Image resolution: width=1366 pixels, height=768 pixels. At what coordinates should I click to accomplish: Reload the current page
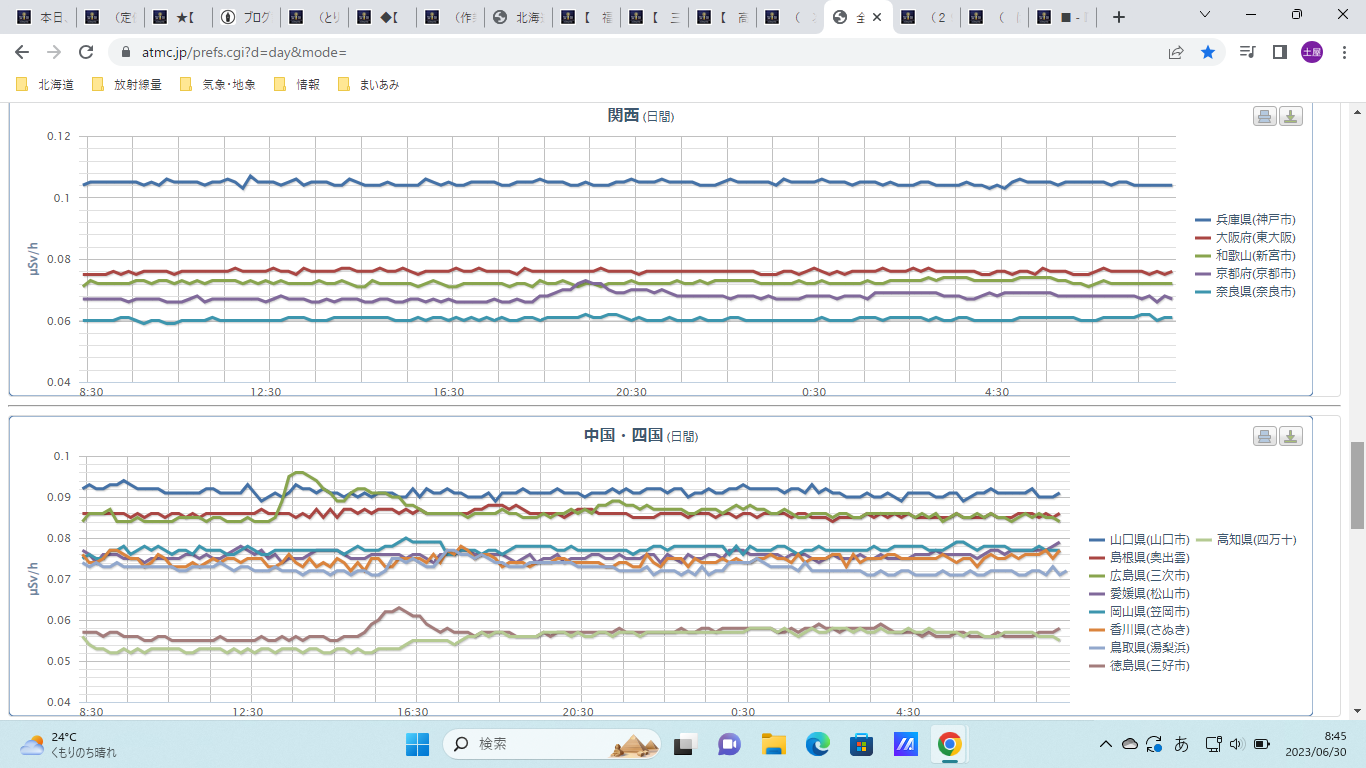(86, 52)
